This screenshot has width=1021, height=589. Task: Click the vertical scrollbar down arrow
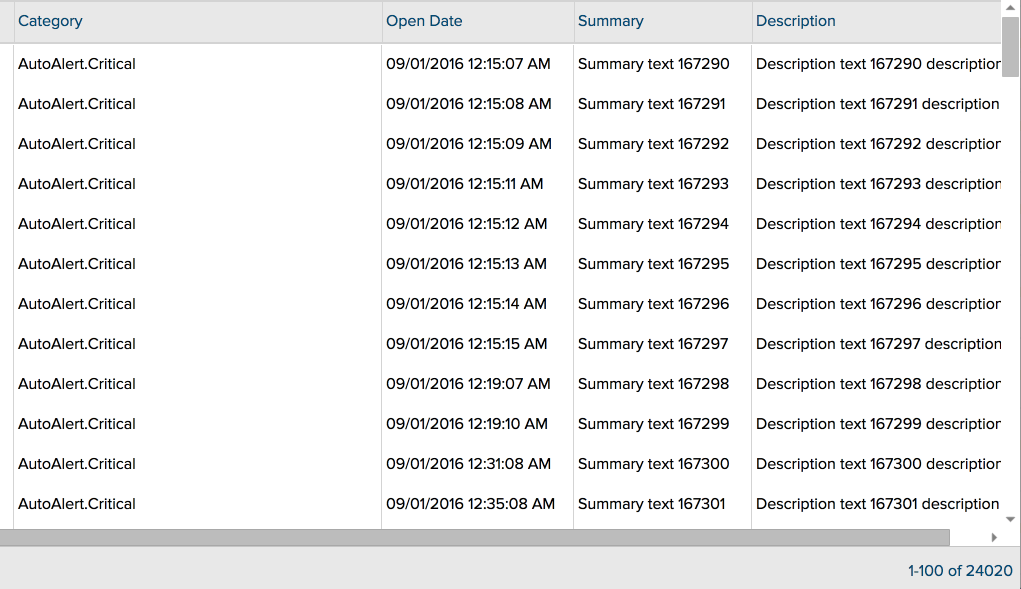[x=1010, y=519]
